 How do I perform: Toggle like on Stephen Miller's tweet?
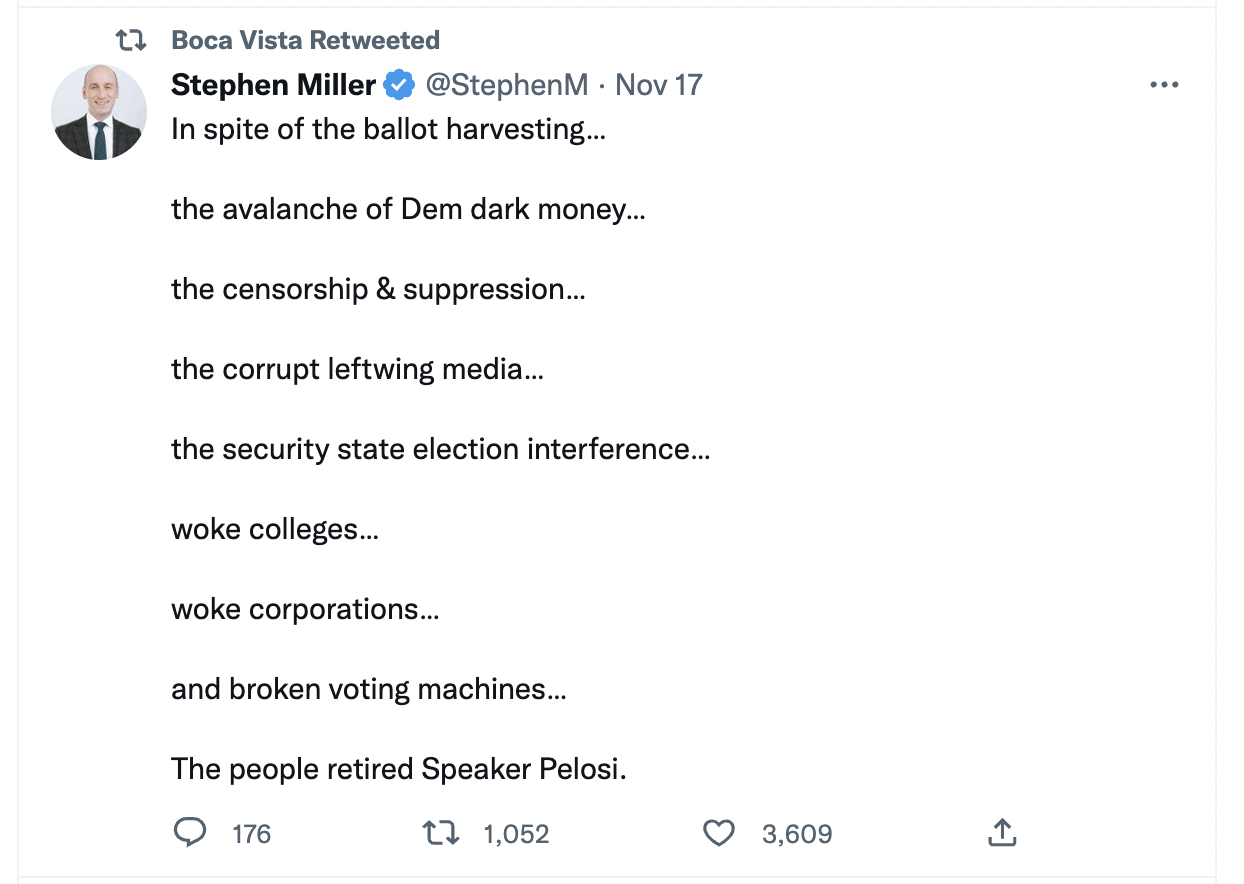tap(719, 832)
